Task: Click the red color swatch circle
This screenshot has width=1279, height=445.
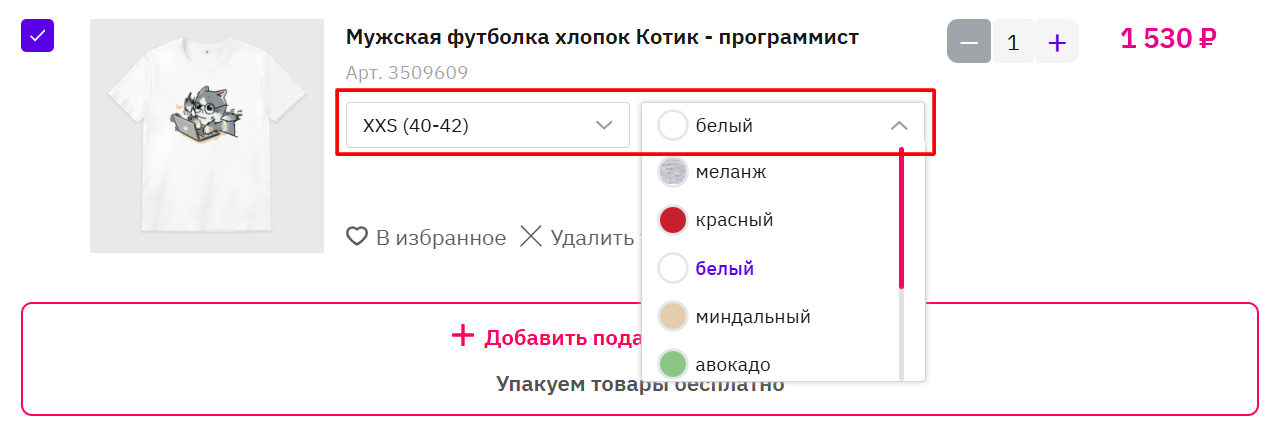Action: [x=673, y=220]
